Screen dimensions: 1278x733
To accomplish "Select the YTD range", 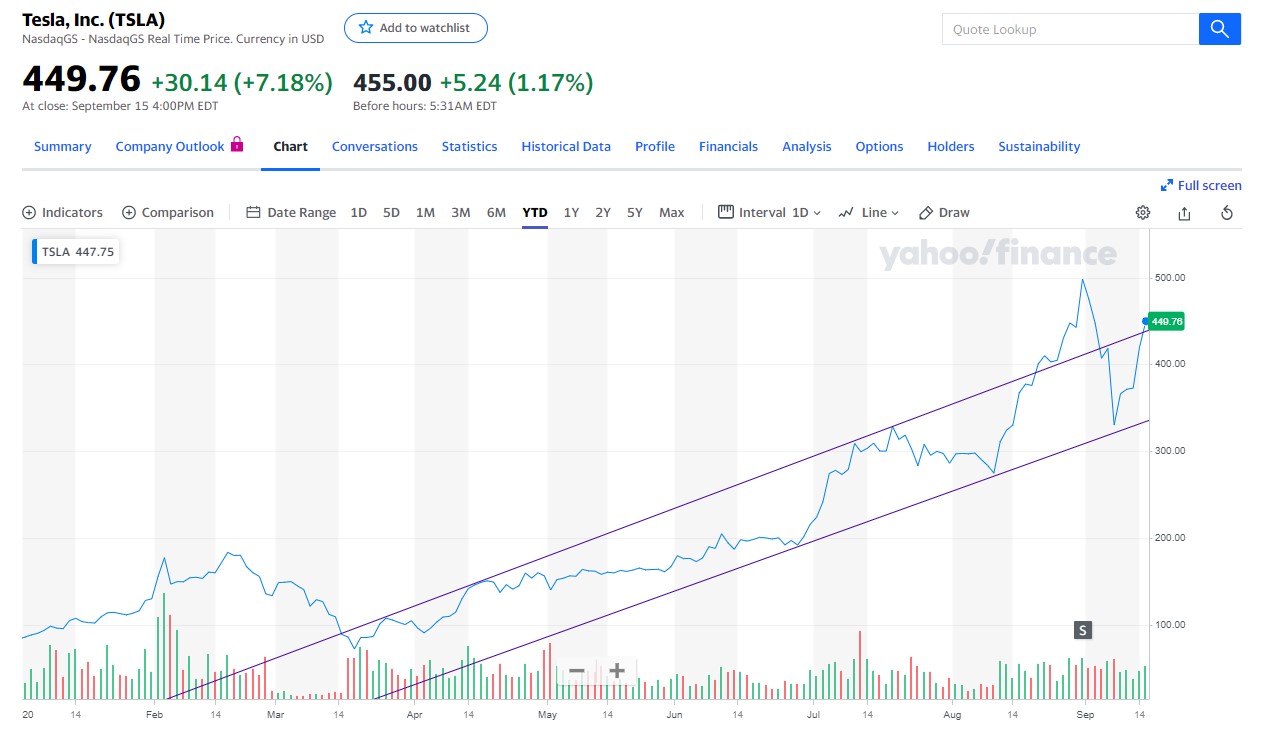I will 535,213.
